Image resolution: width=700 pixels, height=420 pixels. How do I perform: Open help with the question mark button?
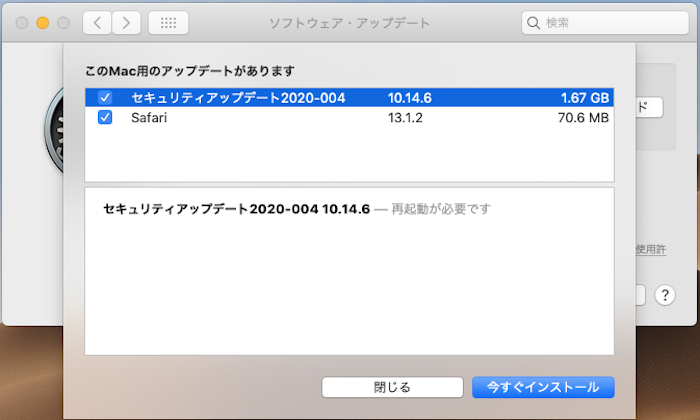pyautogui.click(x=665, y=295)
